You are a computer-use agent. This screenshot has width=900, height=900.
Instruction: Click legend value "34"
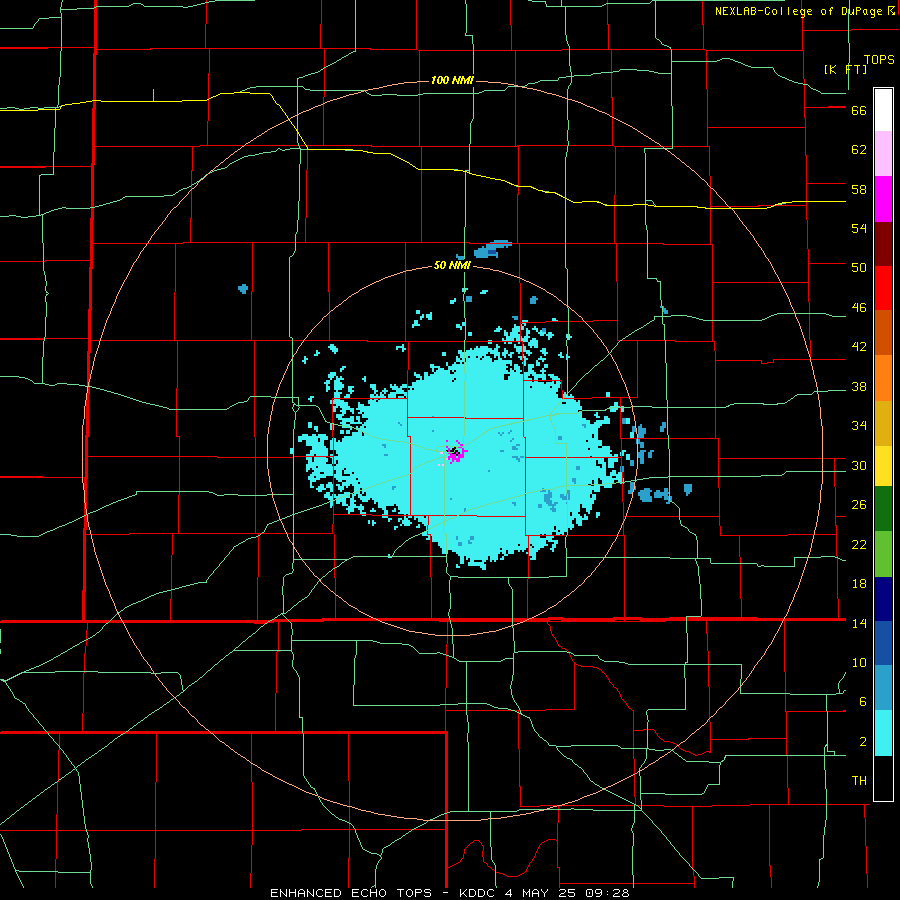click(x=859, y=426)
